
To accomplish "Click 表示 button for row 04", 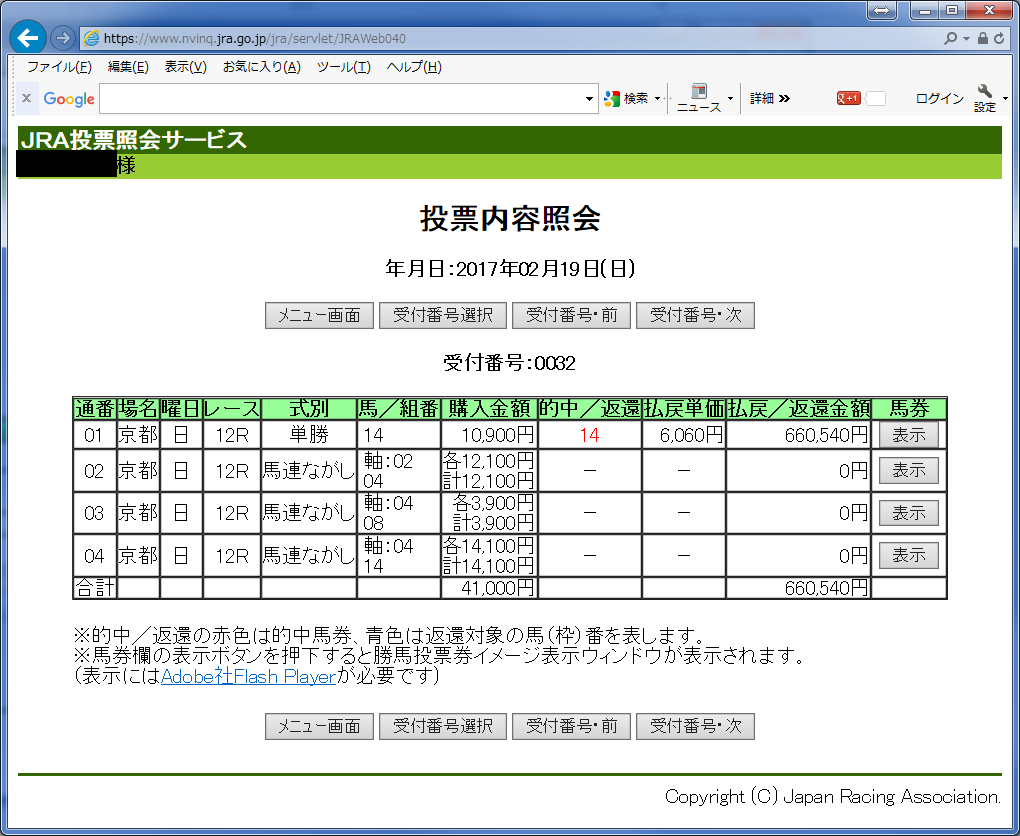I will pos(909,555).
